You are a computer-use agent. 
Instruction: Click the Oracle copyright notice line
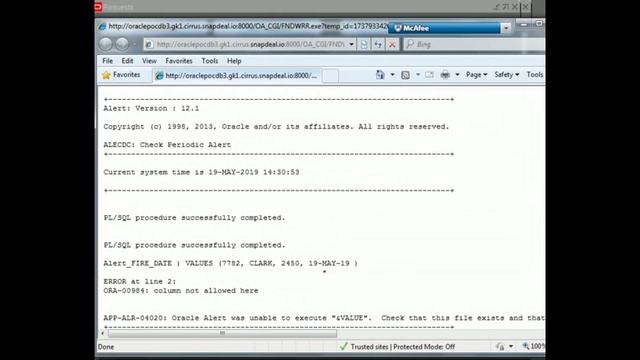pos(276,127)
